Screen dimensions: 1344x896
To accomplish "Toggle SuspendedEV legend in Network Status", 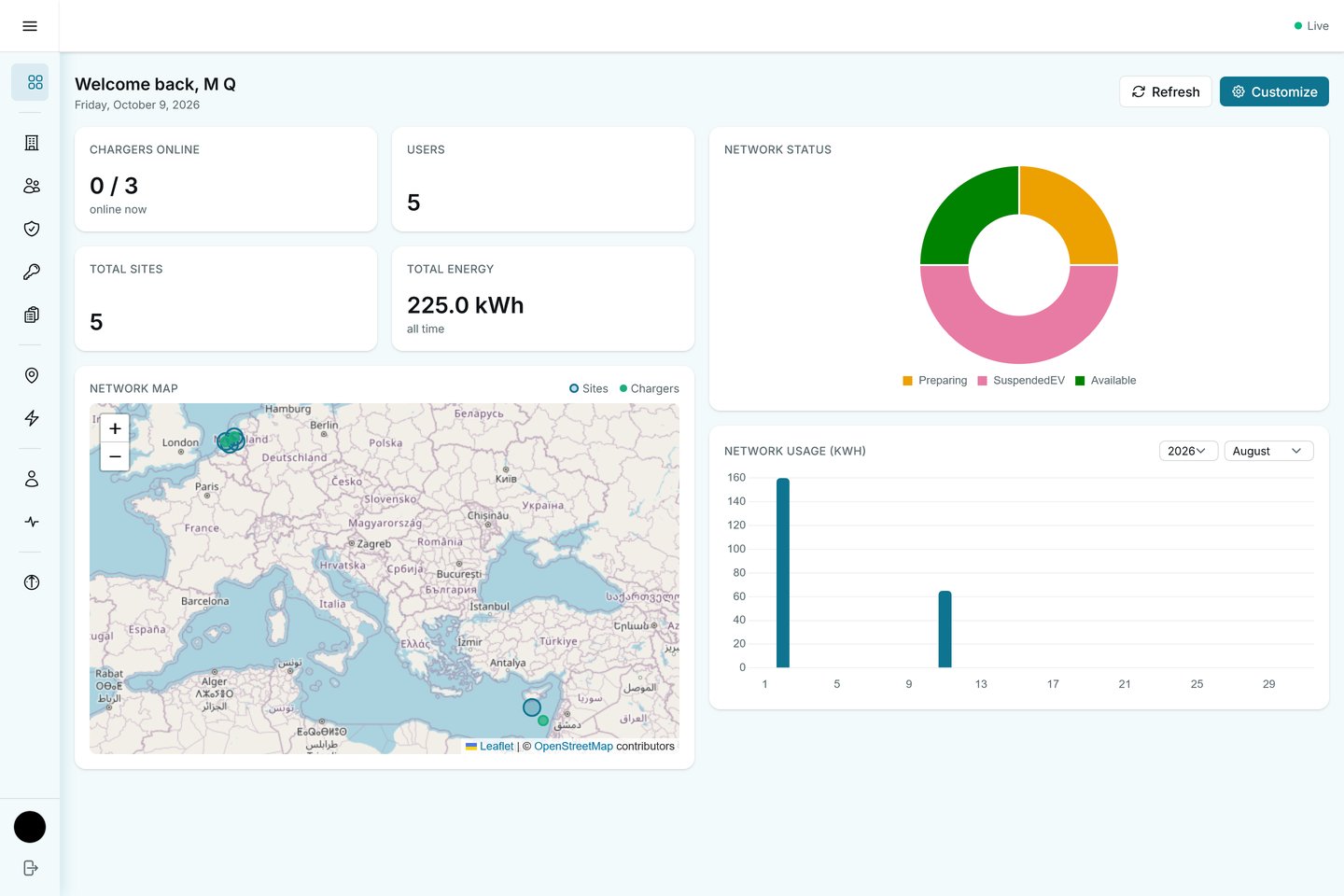I will (x=1021, y=381).
